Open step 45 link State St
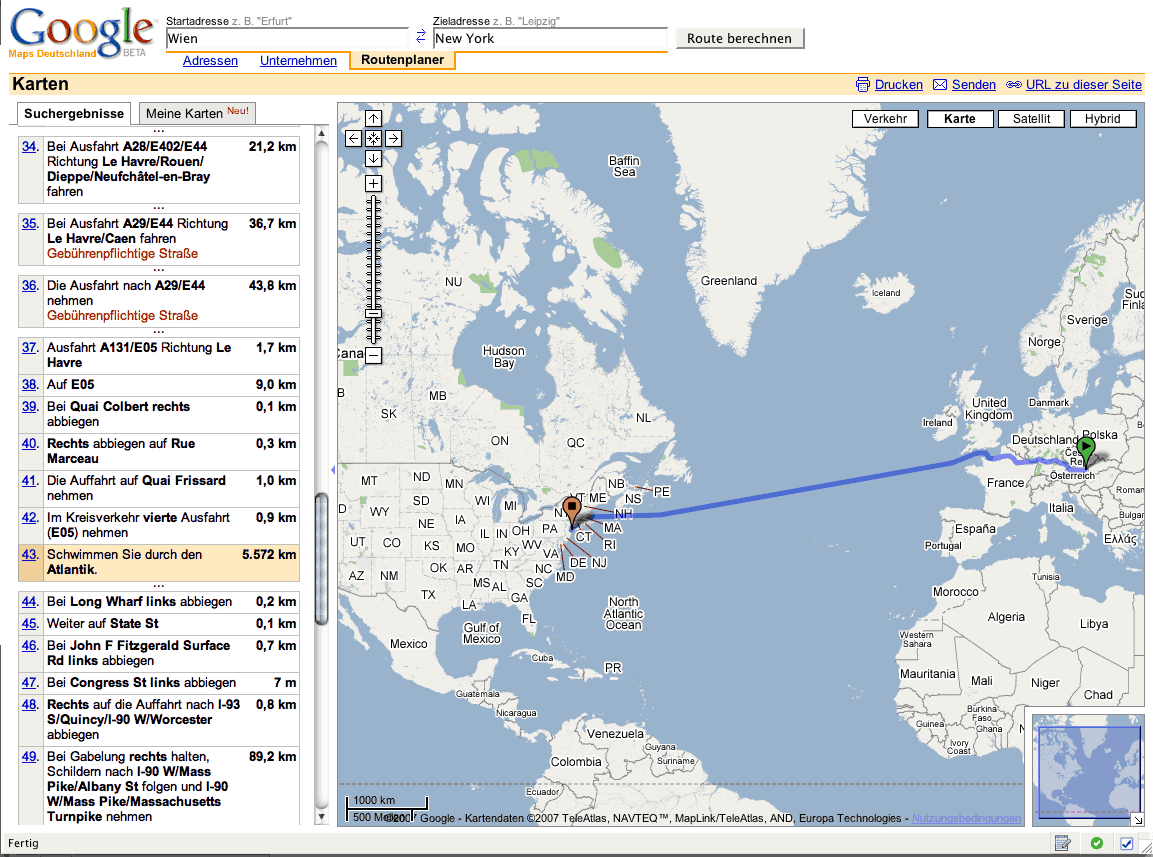The image size is (1153, 857). (29, 624)
